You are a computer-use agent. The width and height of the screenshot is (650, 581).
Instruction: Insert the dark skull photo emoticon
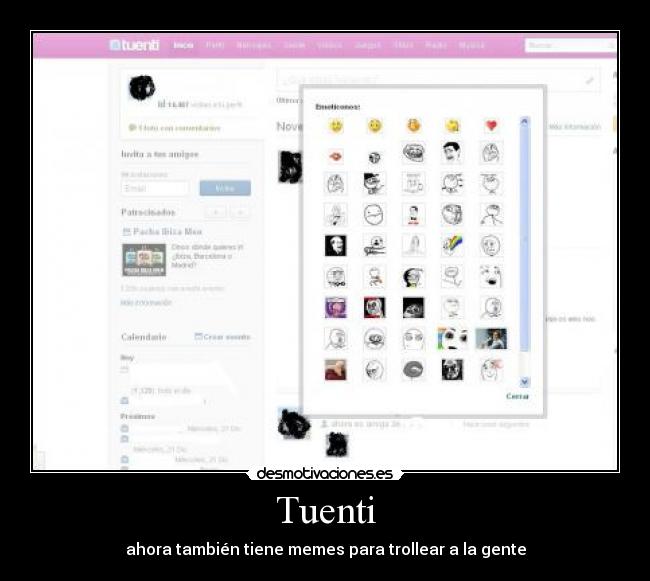click(452, 370)
